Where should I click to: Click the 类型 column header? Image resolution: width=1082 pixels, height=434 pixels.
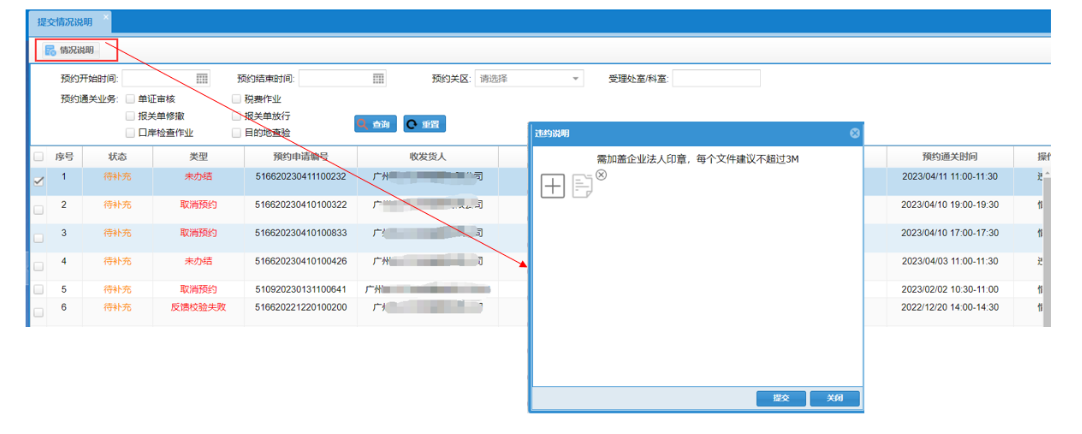click(x=198, y=157)
